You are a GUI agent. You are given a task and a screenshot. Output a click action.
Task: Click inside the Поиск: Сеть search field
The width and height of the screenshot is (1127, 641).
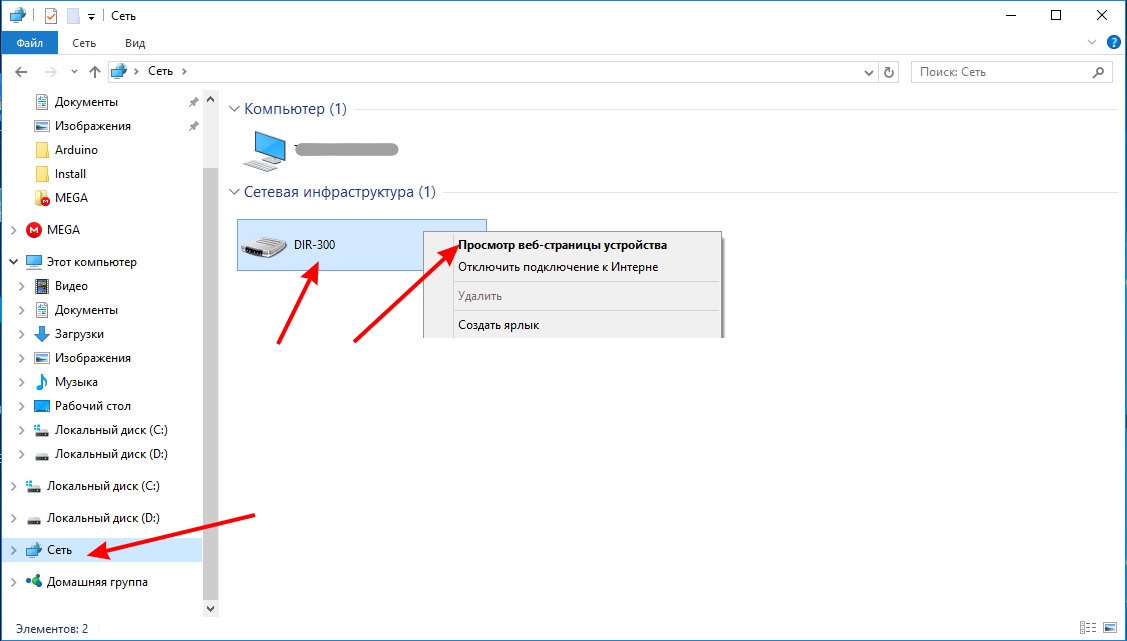coord(1000,71)
